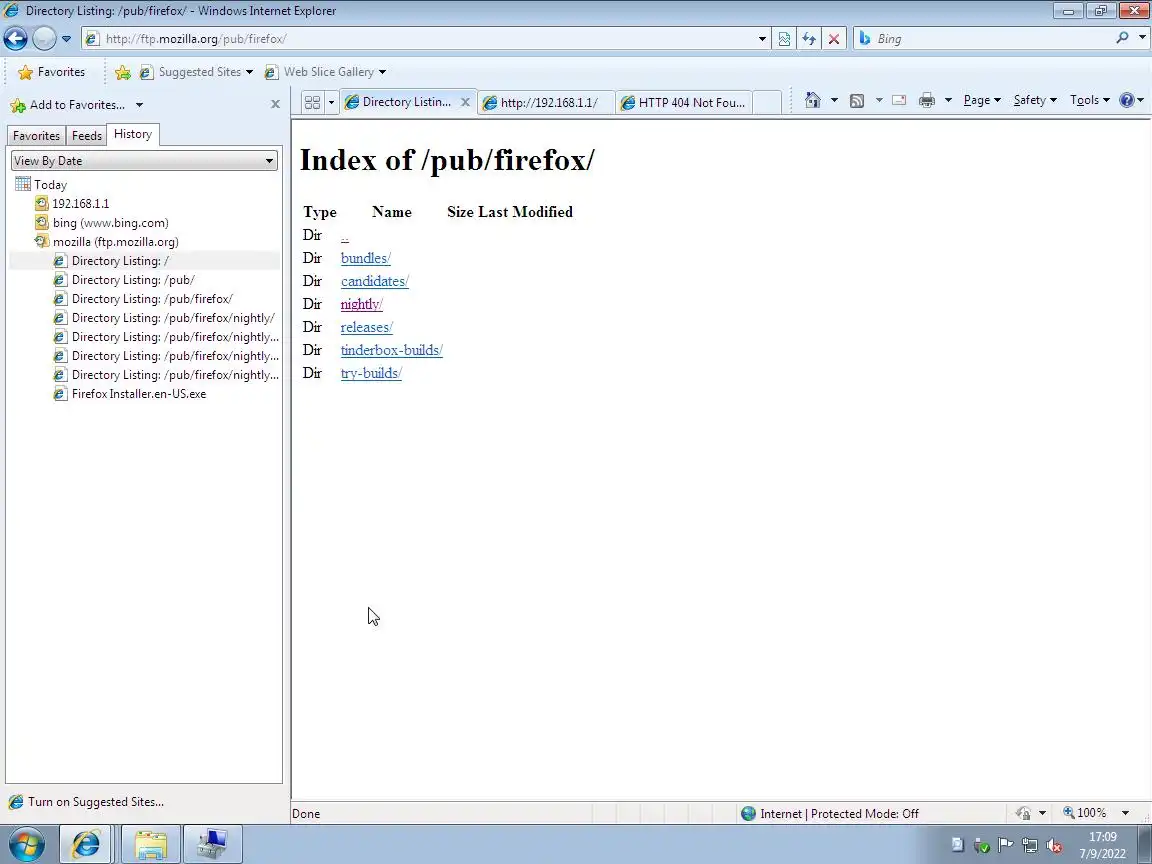Click the search magnifier icon
The width and height of the screenshot is (1152, 864).
1122,37
